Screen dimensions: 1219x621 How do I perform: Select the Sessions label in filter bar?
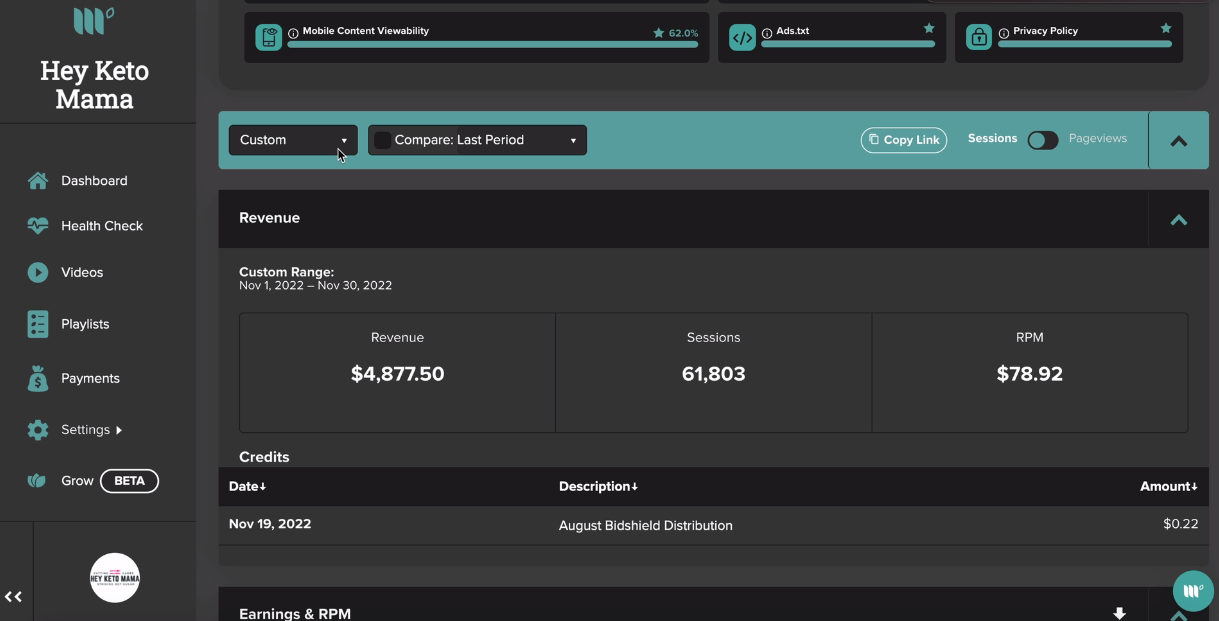[x=992, y=138]
